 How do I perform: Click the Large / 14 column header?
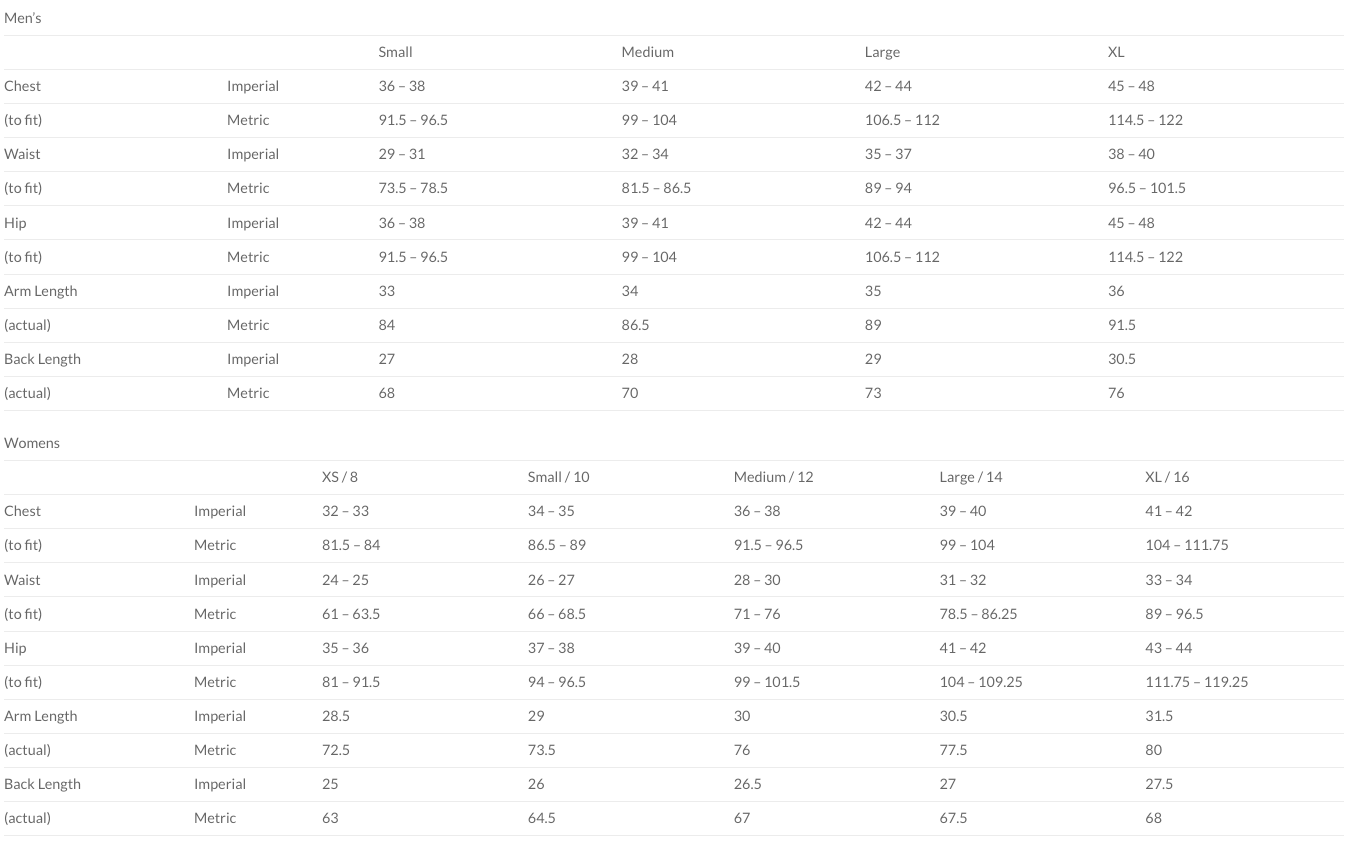[970, 477]
